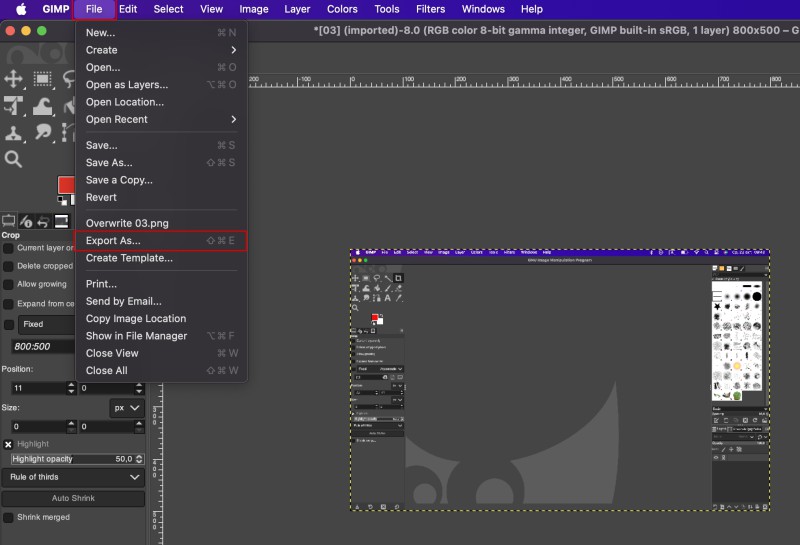Select the Zoom magnifier tool
800x545 pixels.
[x=13, y=159]
